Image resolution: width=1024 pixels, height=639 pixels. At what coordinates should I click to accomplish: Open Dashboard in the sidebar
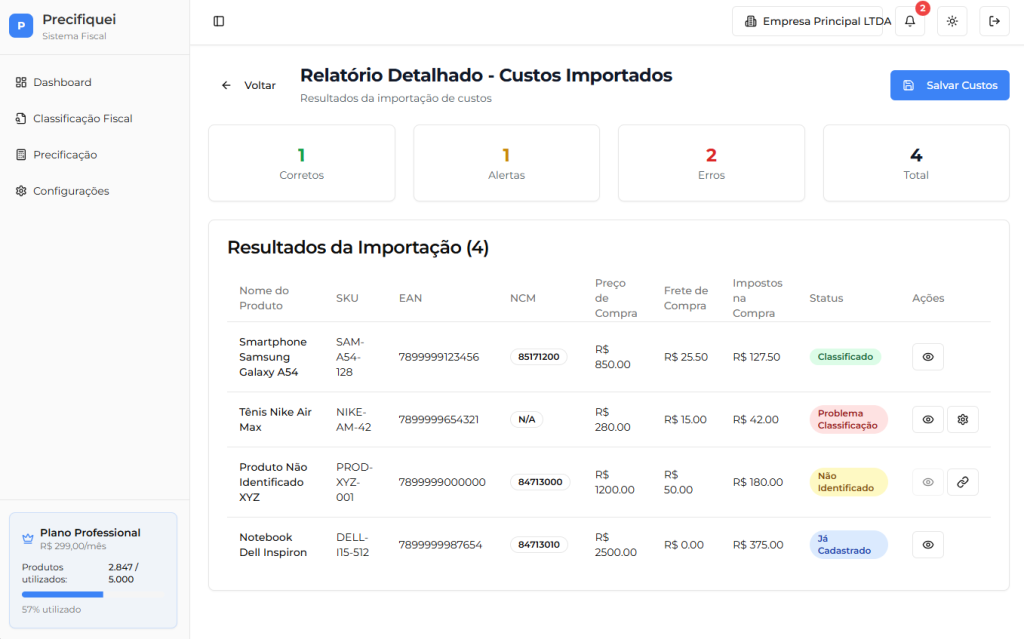click(x=62, y=82)
